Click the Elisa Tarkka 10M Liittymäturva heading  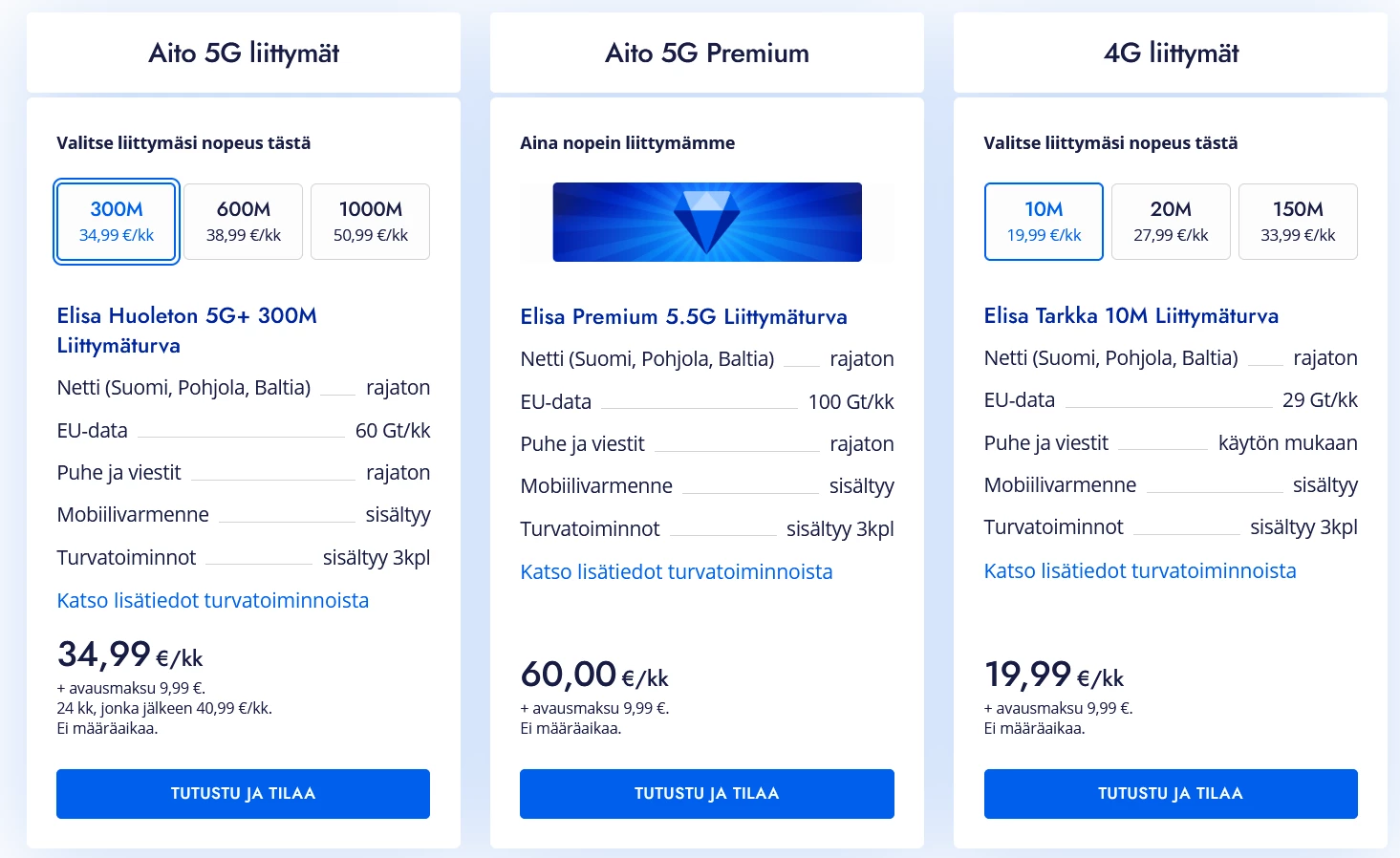(1131, 315)
